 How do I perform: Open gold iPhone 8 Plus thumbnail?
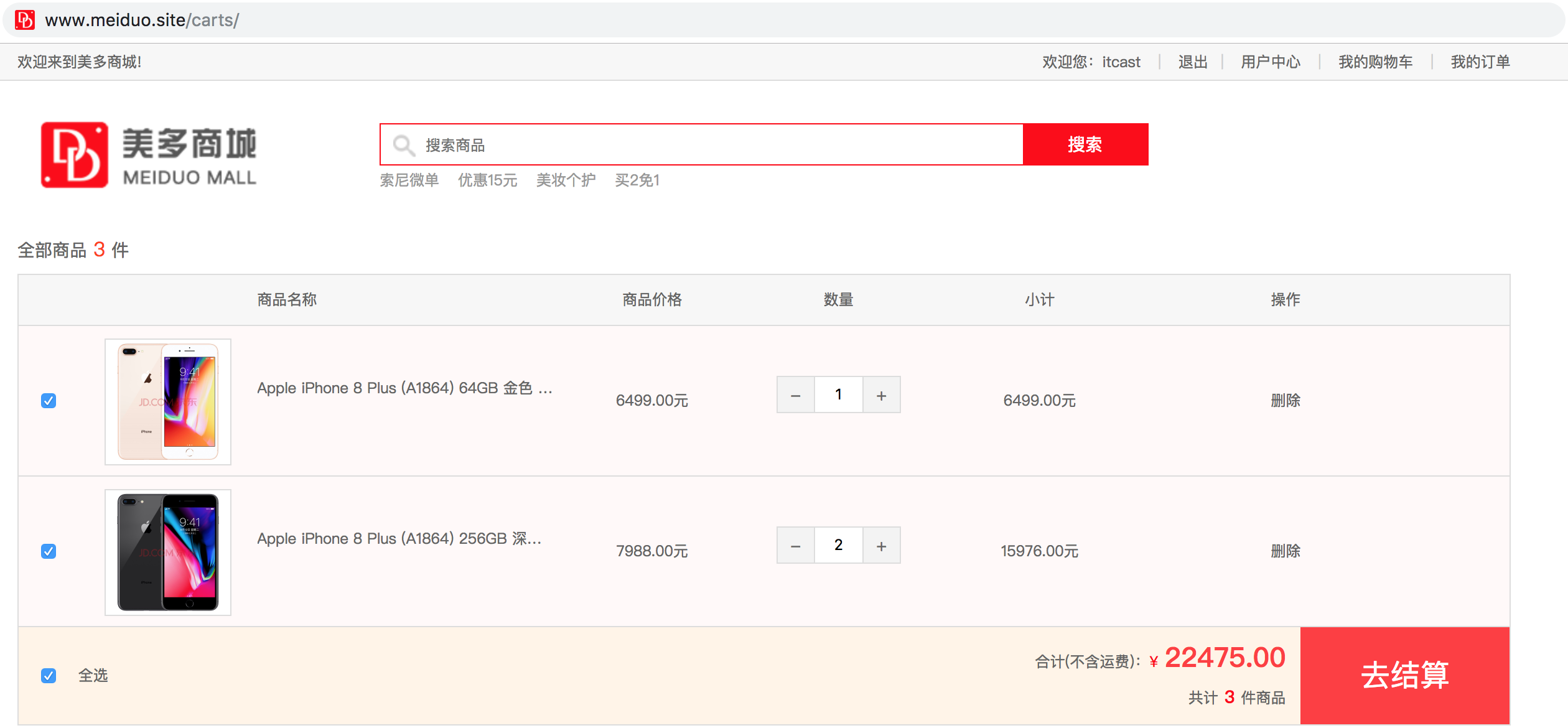(168, 402)
